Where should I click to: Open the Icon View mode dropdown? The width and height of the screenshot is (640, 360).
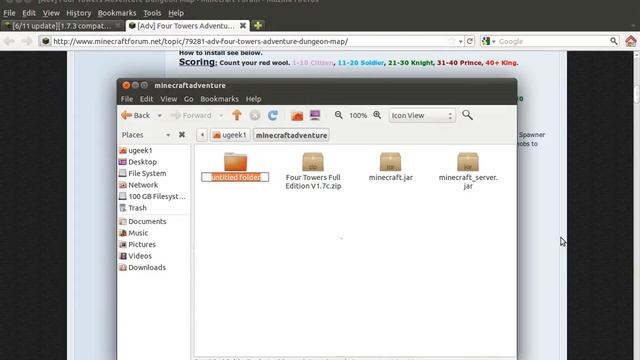(422, 116)
